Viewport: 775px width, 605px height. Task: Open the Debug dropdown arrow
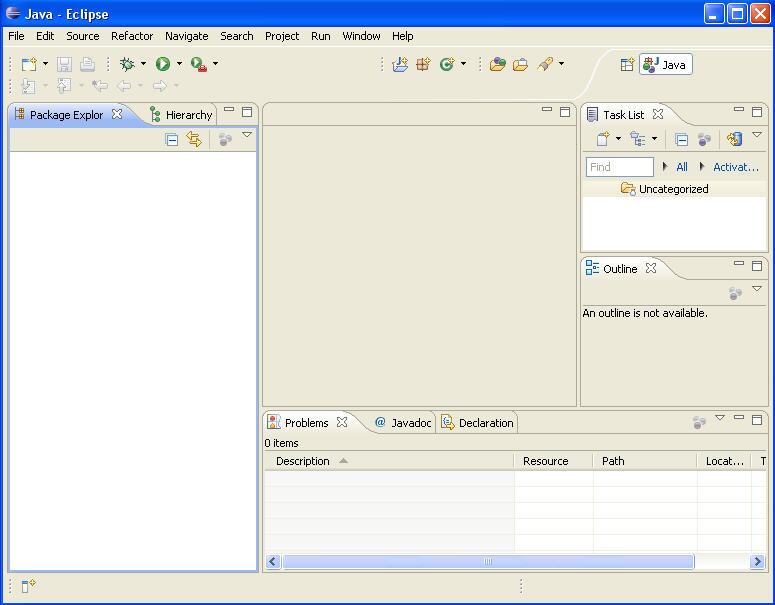[x=143, y=64]
